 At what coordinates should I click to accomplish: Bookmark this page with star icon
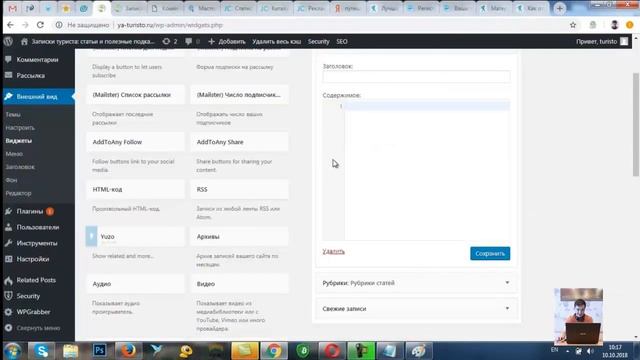pos(573,25)
